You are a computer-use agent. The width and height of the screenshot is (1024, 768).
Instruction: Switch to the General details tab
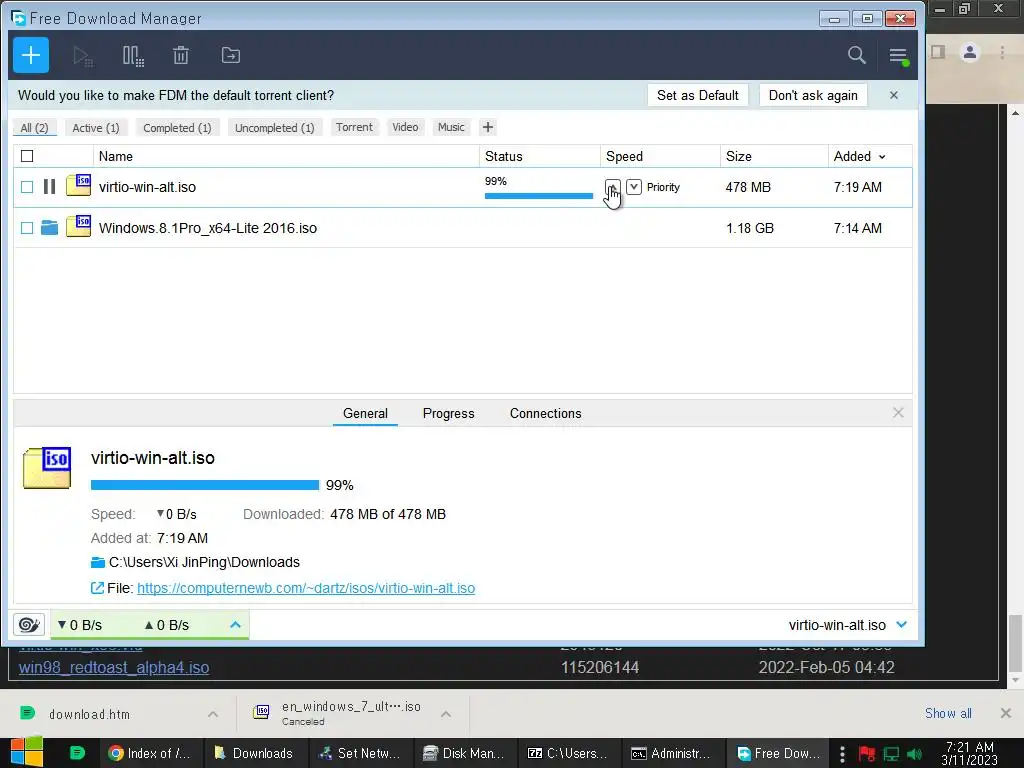coord(365,413)
